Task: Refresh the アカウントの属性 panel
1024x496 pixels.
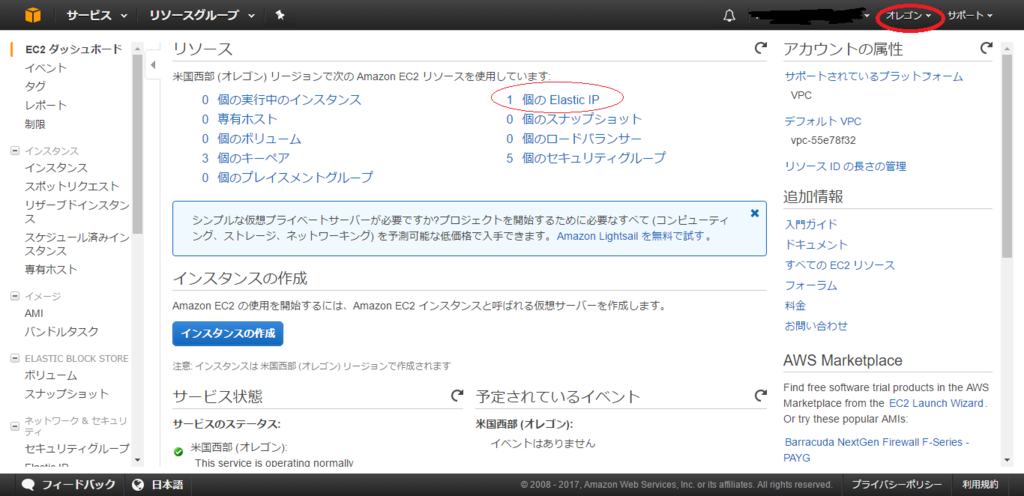Action: pos(986,48)
